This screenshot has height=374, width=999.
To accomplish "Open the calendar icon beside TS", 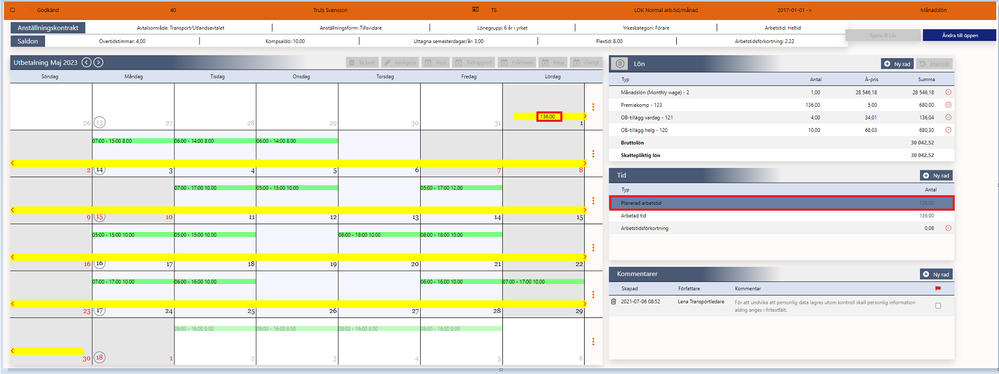I will click(x=475, y=10).
